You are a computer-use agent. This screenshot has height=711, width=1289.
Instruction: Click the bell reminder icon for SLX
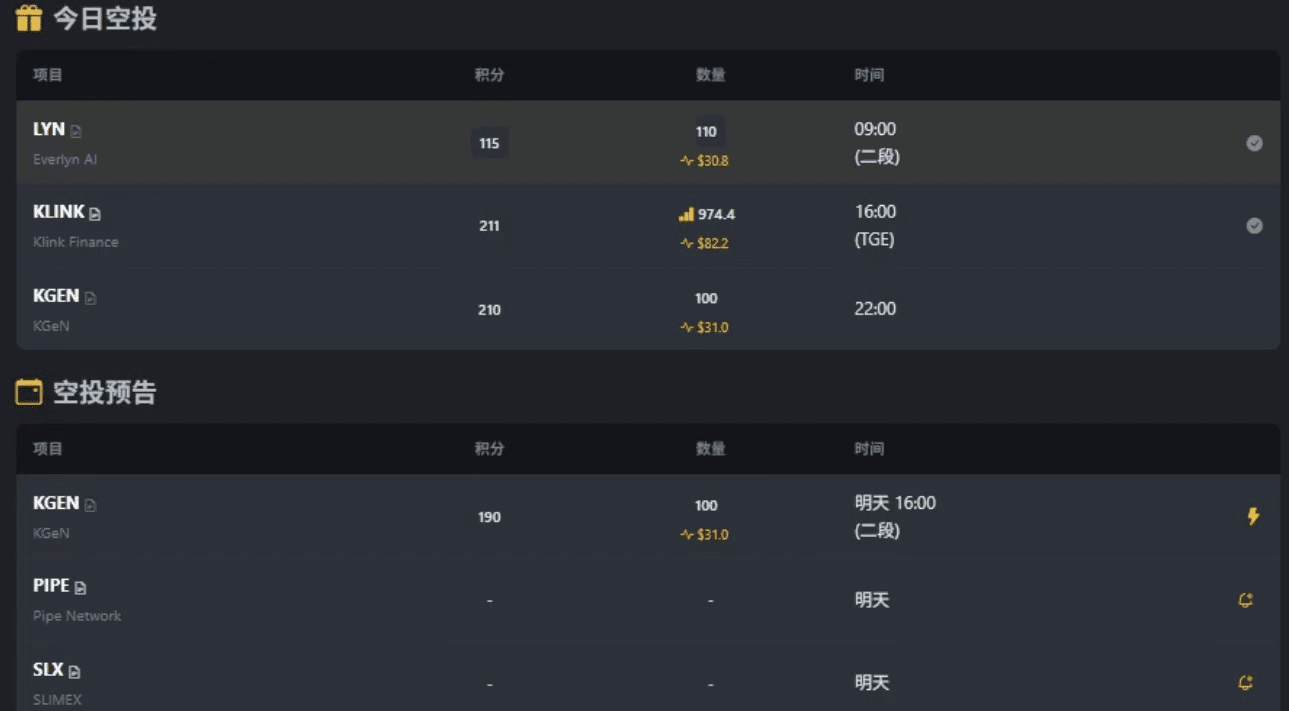(1246, 683)
